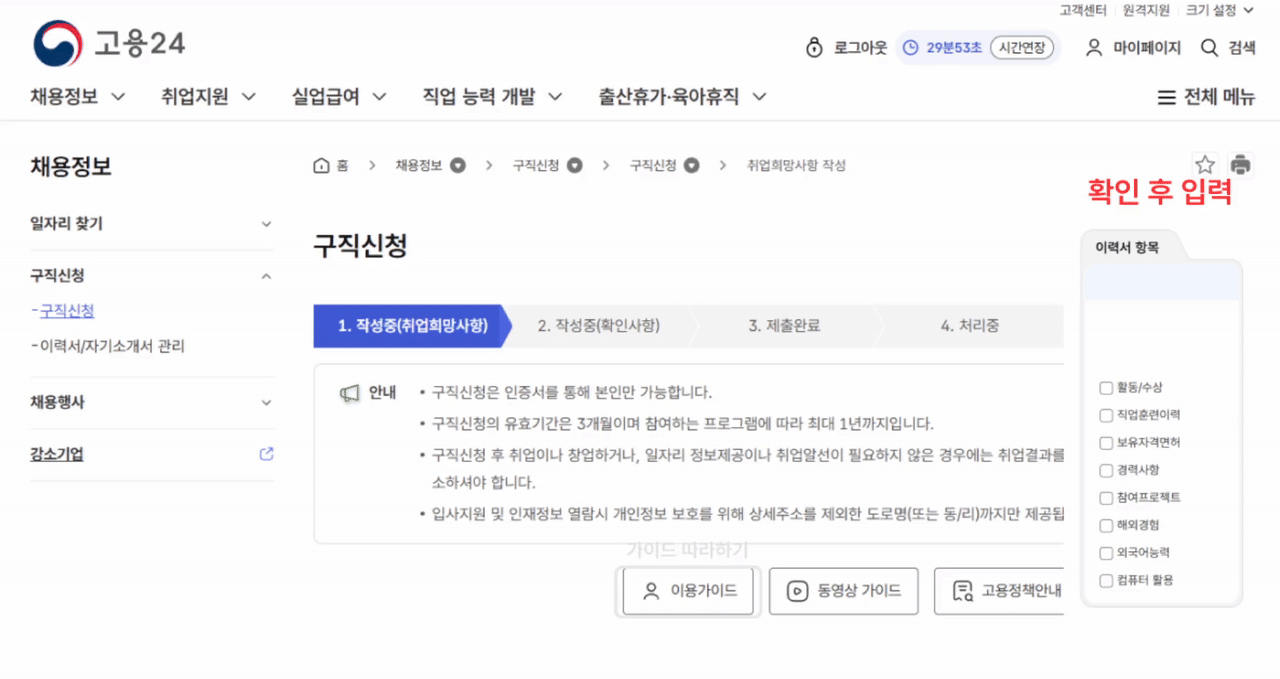This screenshot has width=1280, height=679.
Task: Expand 일자리 찾기 sidebar section
Action: tap(266, 224)
